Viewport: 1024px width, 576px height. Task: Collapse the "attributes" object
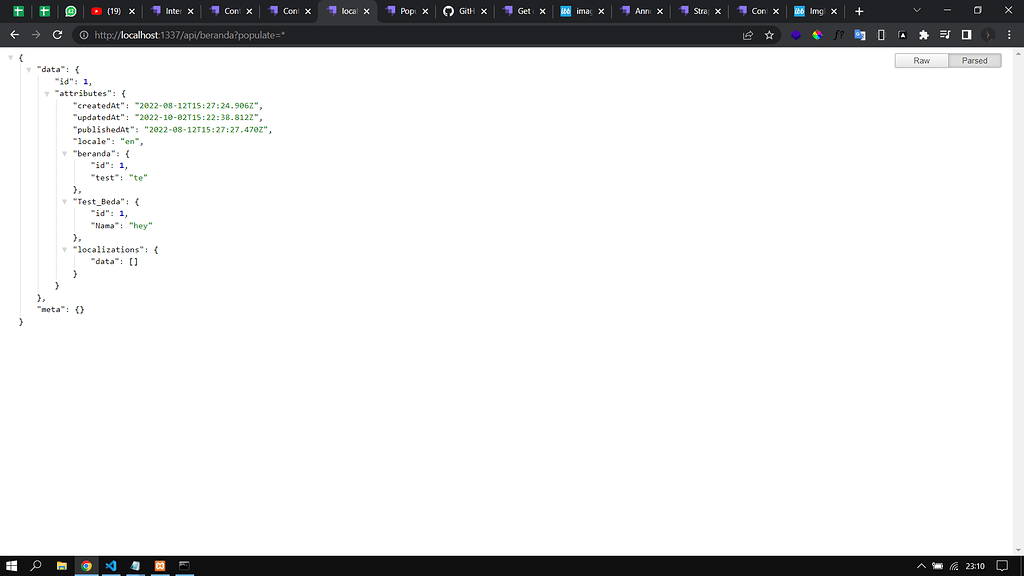pos(47,93)
